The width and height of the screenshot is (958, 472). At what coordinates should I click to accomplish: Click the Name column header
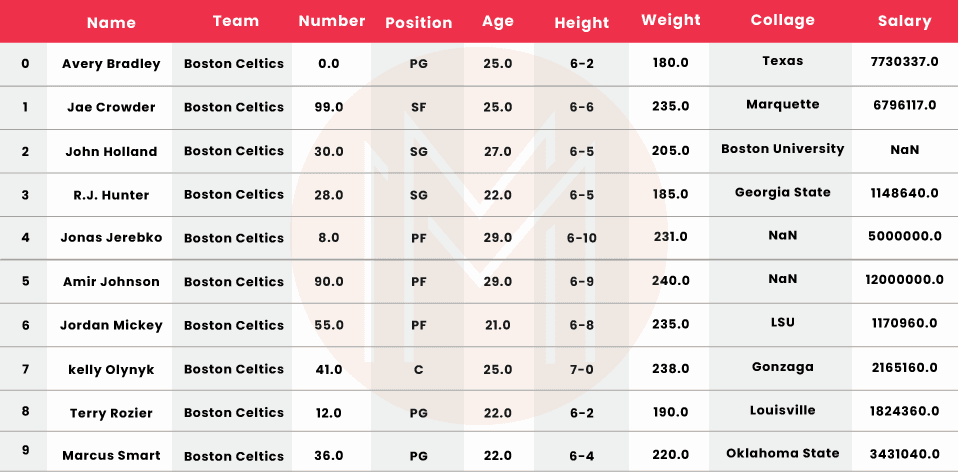click(x=111, y=22)
